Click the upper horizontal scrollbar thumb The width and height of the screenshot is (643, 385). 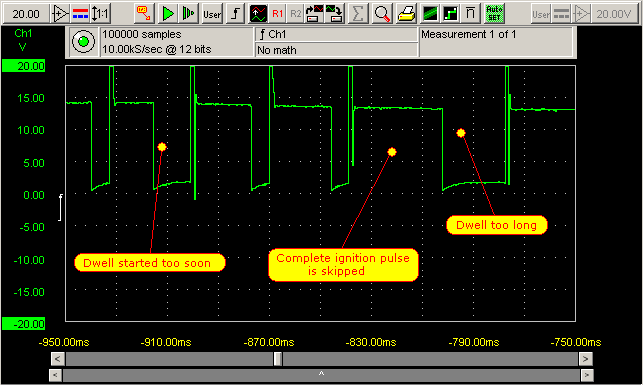point(278,359)
